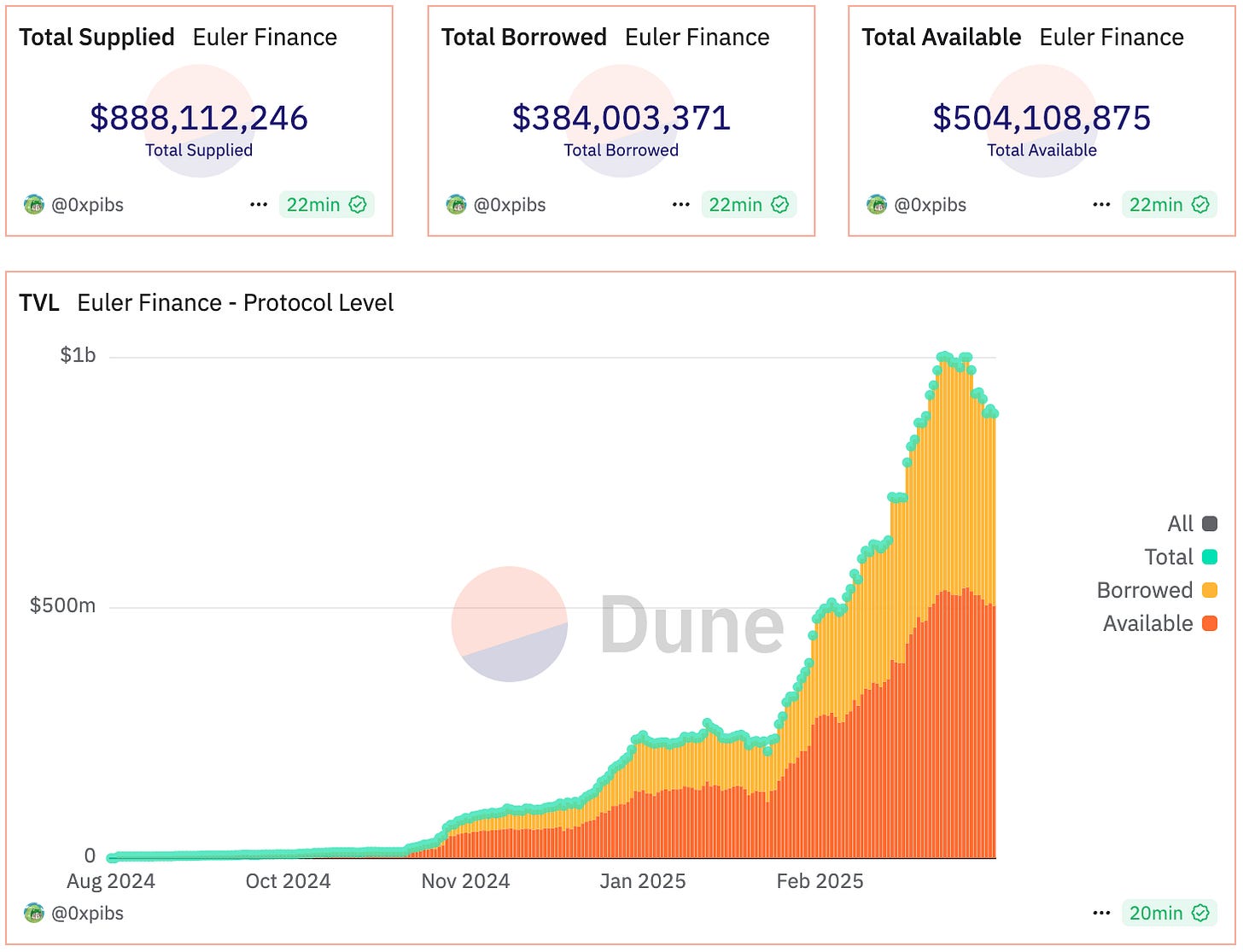This screenshot has height=952, width=1243.
Task: Click the Aug 2024 x-axis label
Action: pyautogui.click(x=111, y=881)
